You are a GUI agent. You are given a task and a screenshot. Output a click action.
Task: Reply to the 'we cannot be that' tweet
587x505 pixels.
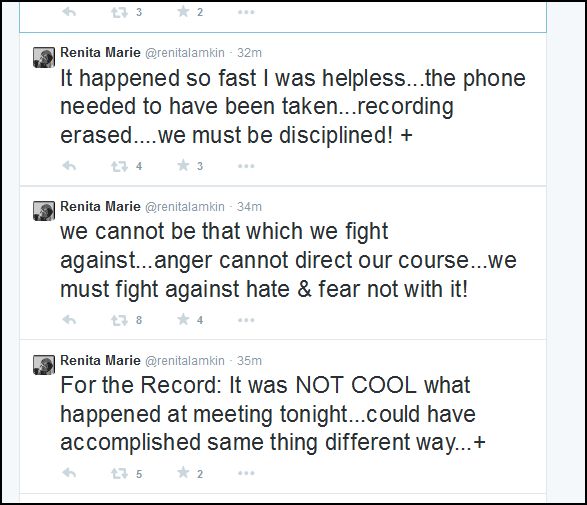tap(69, 320)
